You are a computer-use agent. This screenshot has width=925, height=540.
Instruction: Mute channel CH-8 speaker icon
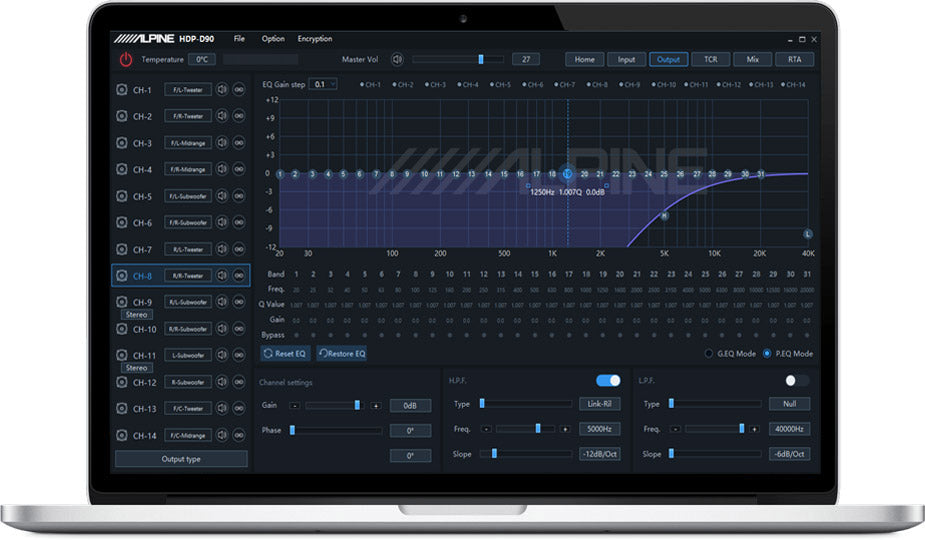point(222,276)
